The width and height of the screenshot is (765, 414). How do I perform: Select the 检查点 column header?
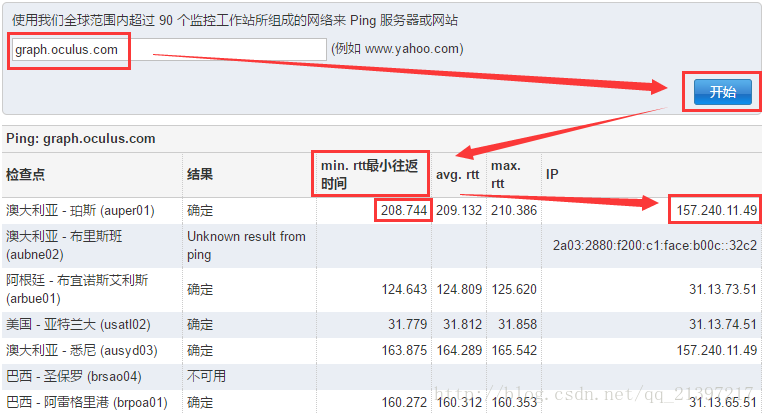tap(25, 175)
